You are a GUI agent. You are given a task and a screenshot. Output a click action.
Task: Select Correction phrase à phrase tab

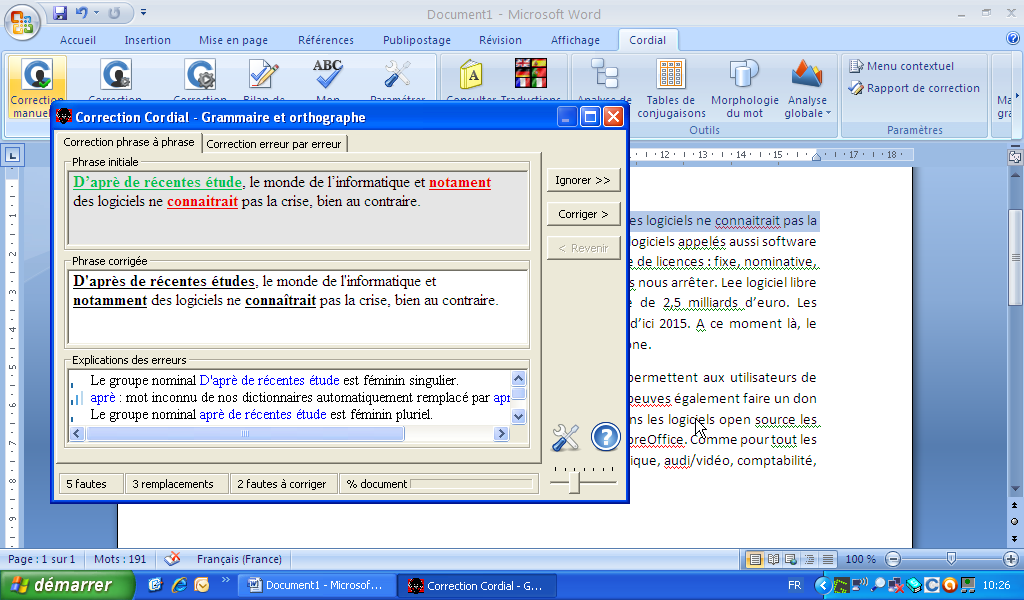[129, 142]
